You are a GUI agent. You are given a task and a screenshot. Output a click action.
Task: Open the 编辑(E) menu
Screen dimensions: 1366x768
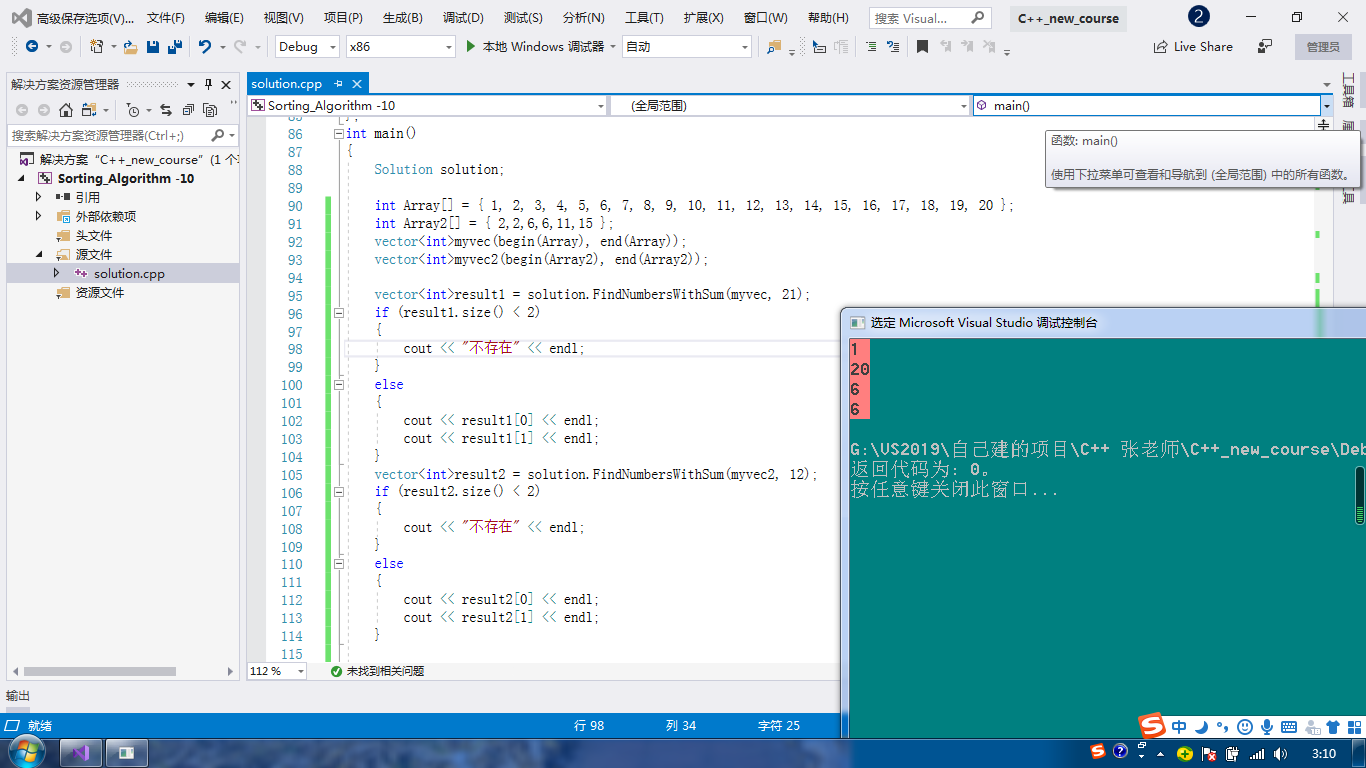[x=224, y=18]
